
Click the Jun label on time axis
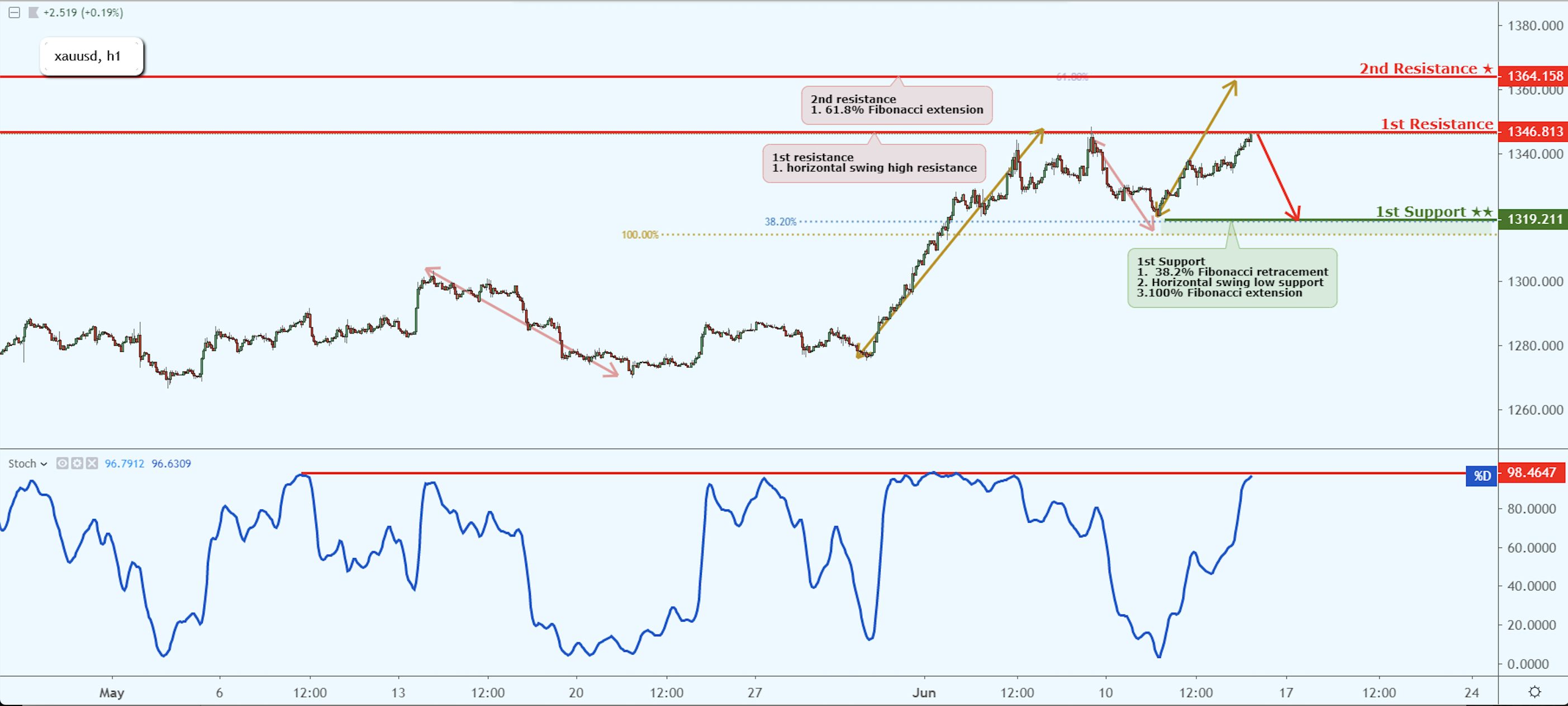point(923,693)
